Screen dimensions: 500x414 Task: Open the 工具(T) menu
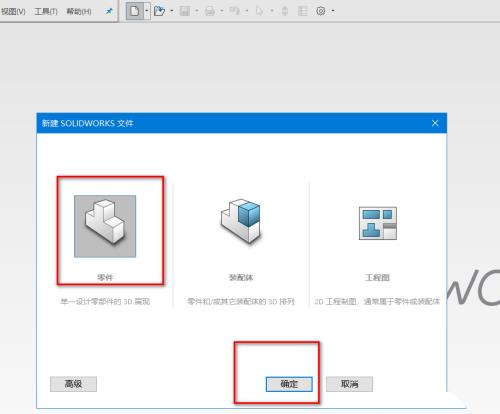(x=46, y=12)
